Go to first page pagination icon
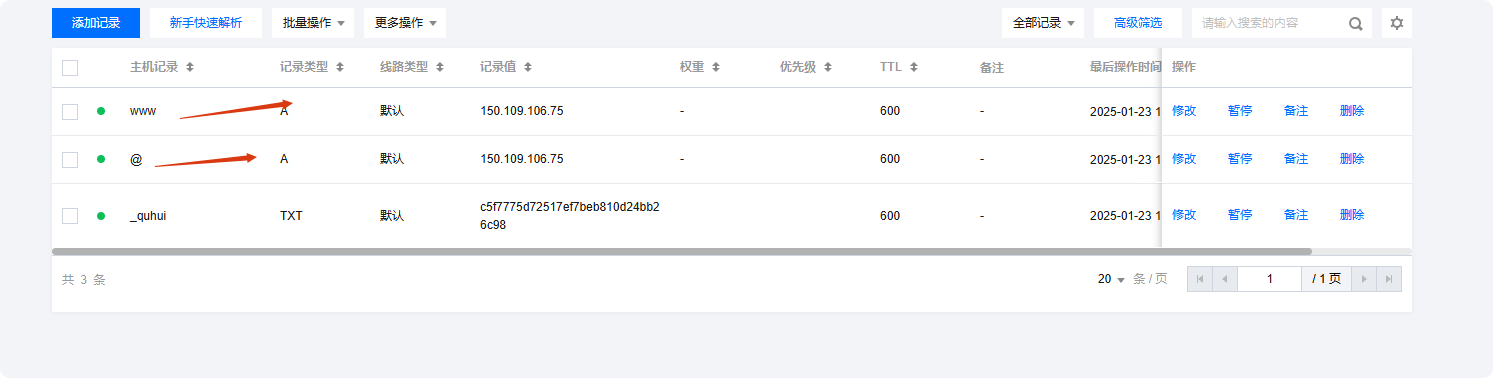This screenshot has height=378, width=1493. (x=1200, y=279)
